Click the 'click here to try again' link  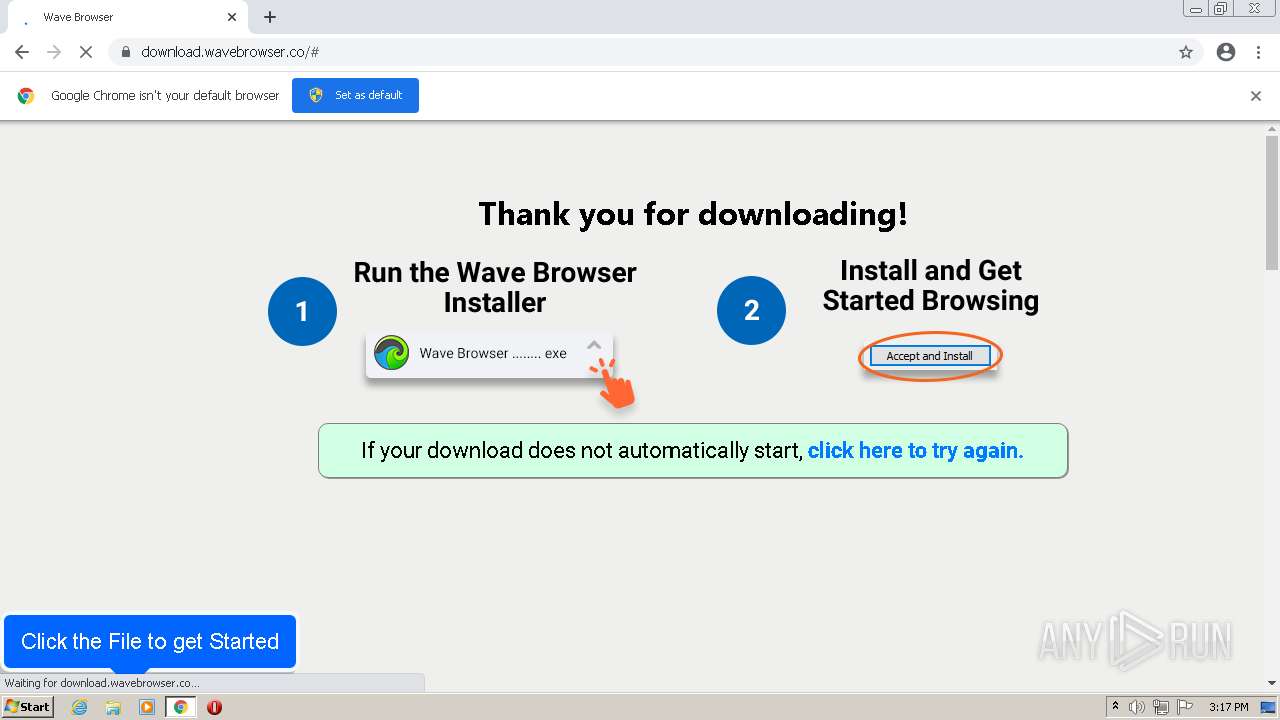pyautogui.click(x=915, y=450)
